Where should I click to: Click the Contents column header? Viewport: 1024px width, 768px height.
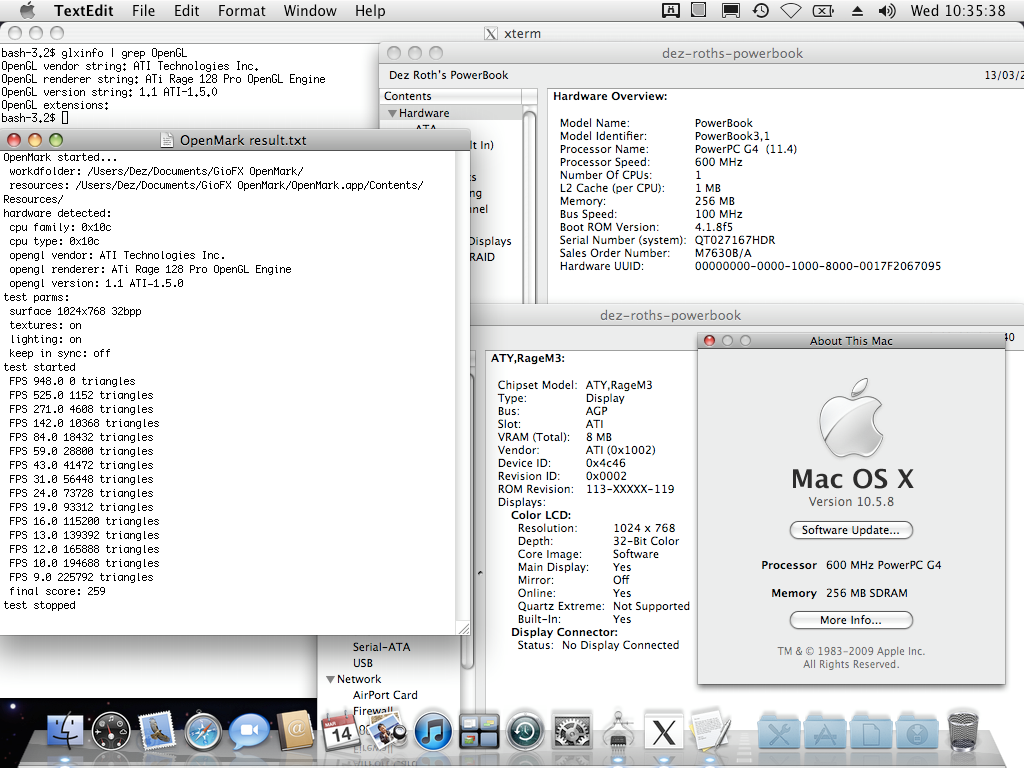452,96
